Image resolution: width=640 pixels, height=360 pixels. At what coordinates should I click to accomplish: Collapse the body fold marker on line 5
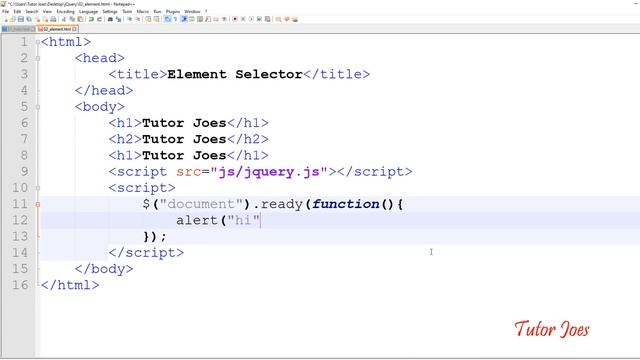38,107
